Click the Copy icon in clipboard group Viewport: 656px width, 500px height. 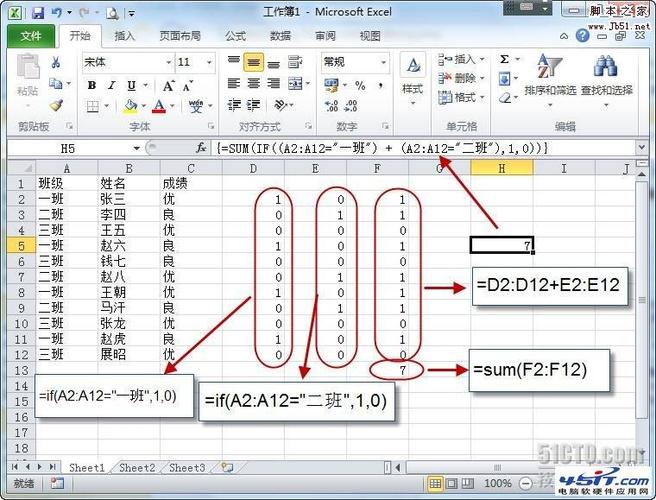tap(56, 83)
